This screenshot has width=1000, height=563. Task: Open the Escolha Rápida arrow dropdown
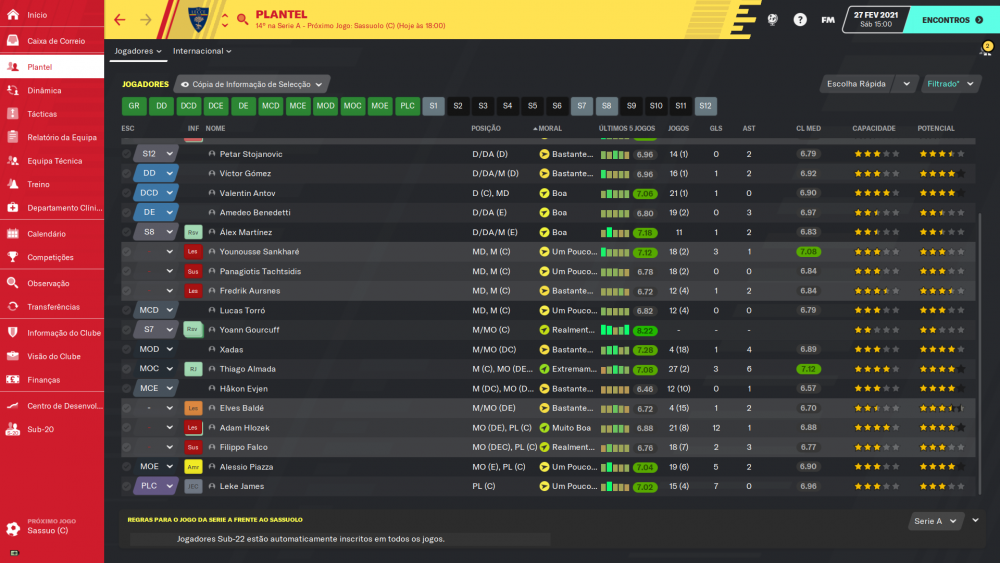point(906,84)
